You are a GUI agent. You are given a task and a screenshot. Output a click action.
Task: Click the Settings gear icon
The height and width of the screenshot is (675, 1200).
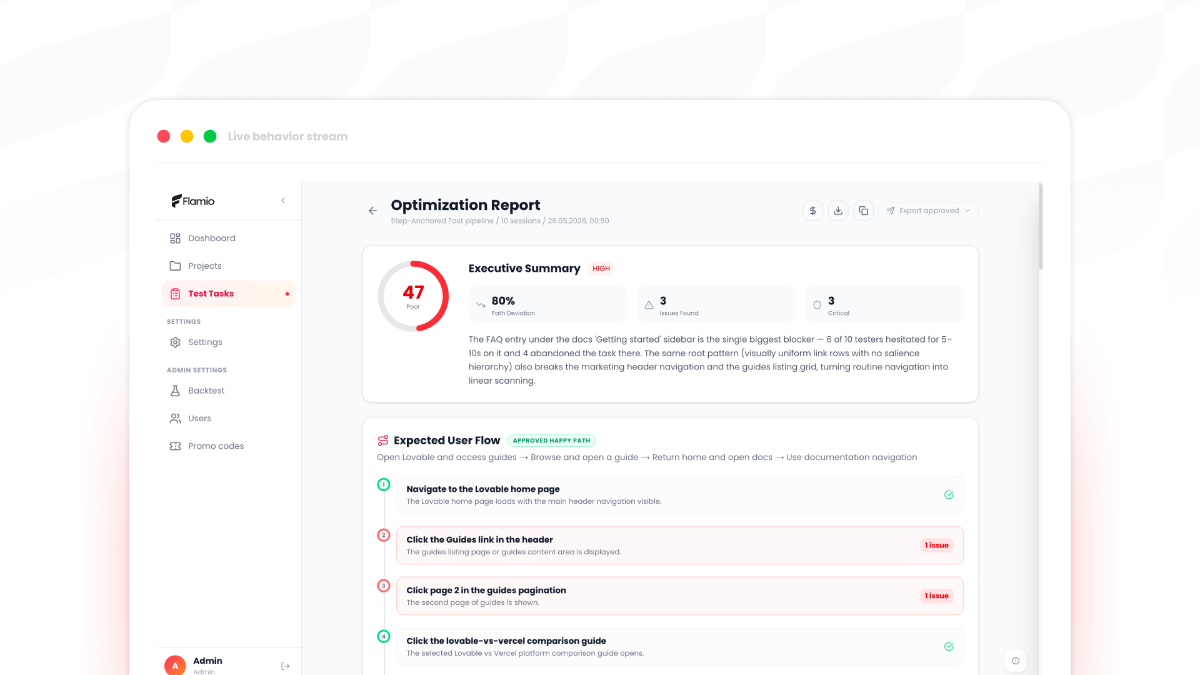coord(175,342)
